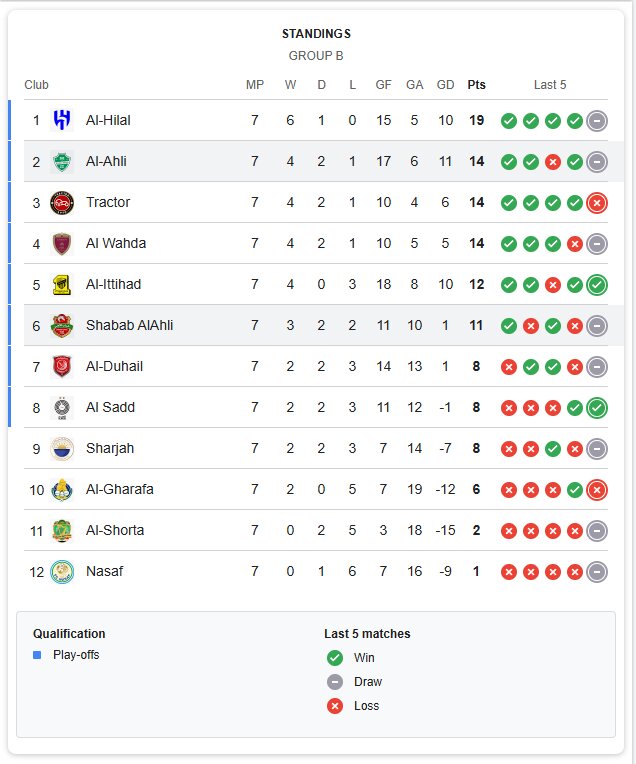Click the Sharjah club logo
This screenshot has width=636, height=764.
(x=62, y=448)
